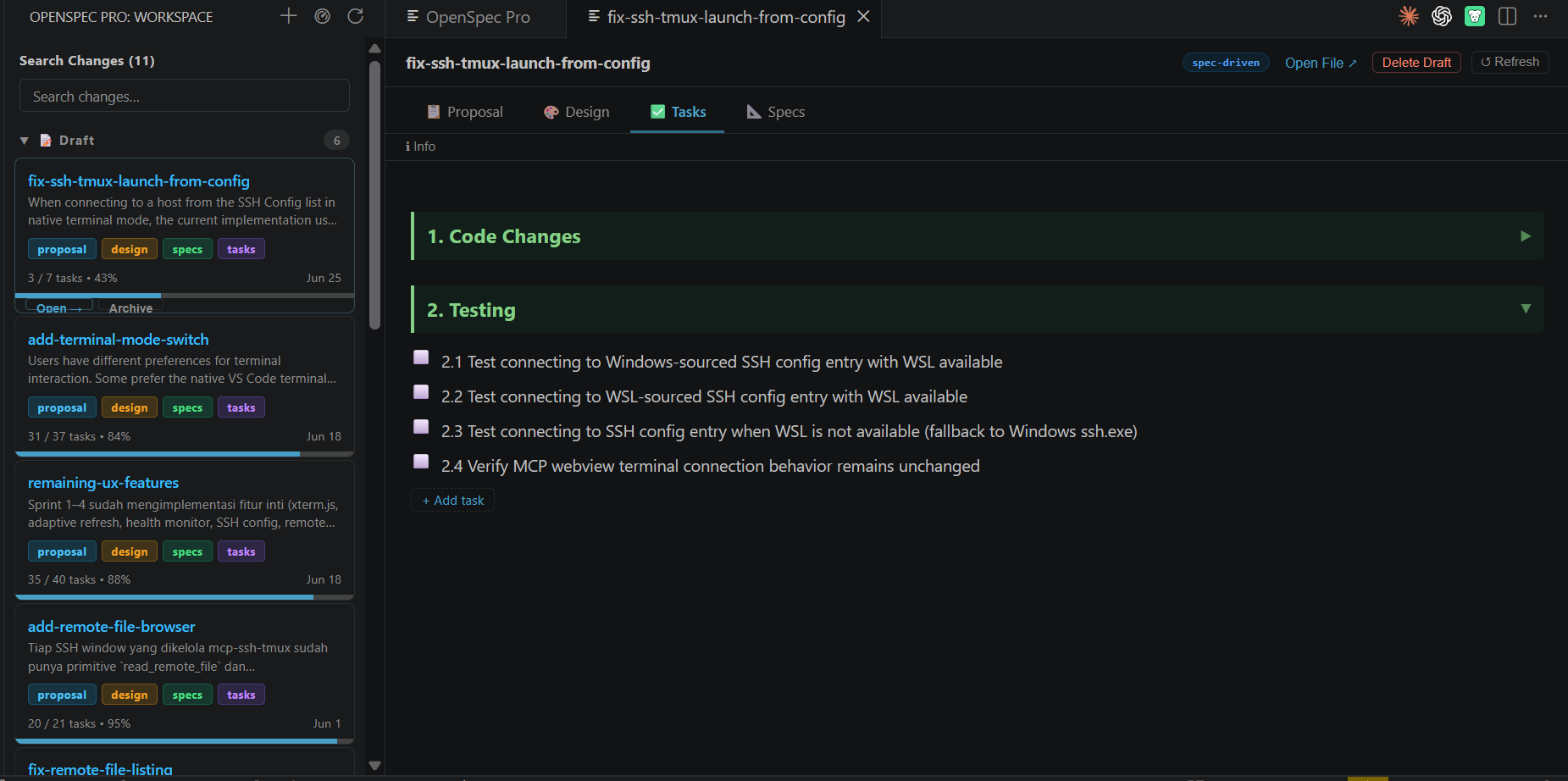
Task: Click the Refresh button in header
Action: point(1510,62)
